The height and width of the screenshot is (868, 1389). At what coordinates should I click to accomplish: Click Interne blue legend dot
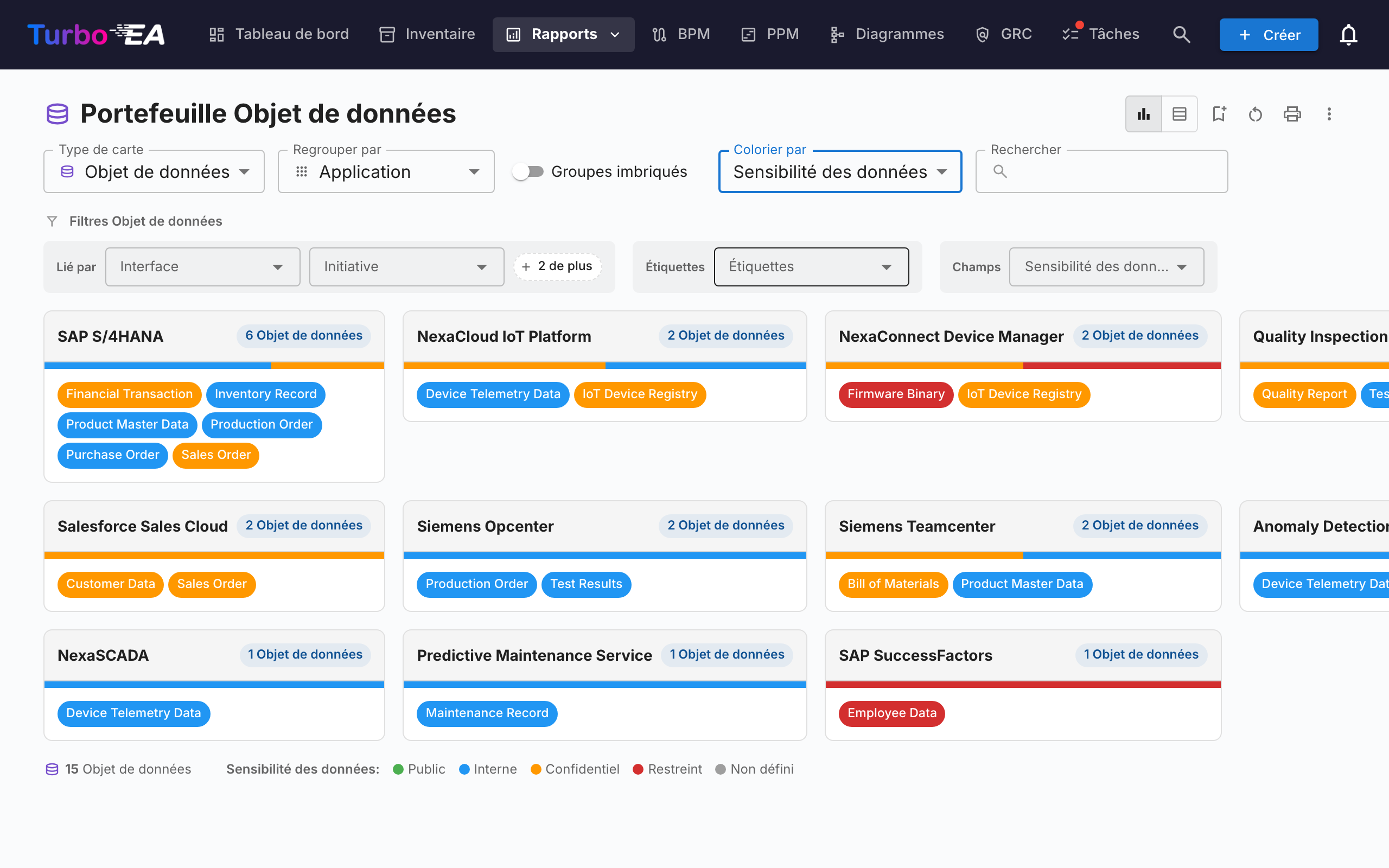point(464,769)
